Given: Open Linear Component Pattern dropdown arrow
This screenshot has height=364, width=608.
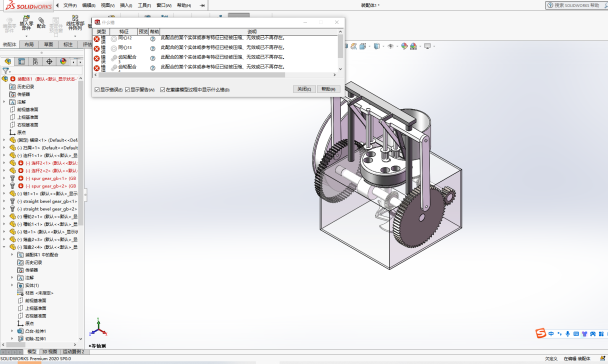Looking at the screenshot, I should tap(75, 36).
